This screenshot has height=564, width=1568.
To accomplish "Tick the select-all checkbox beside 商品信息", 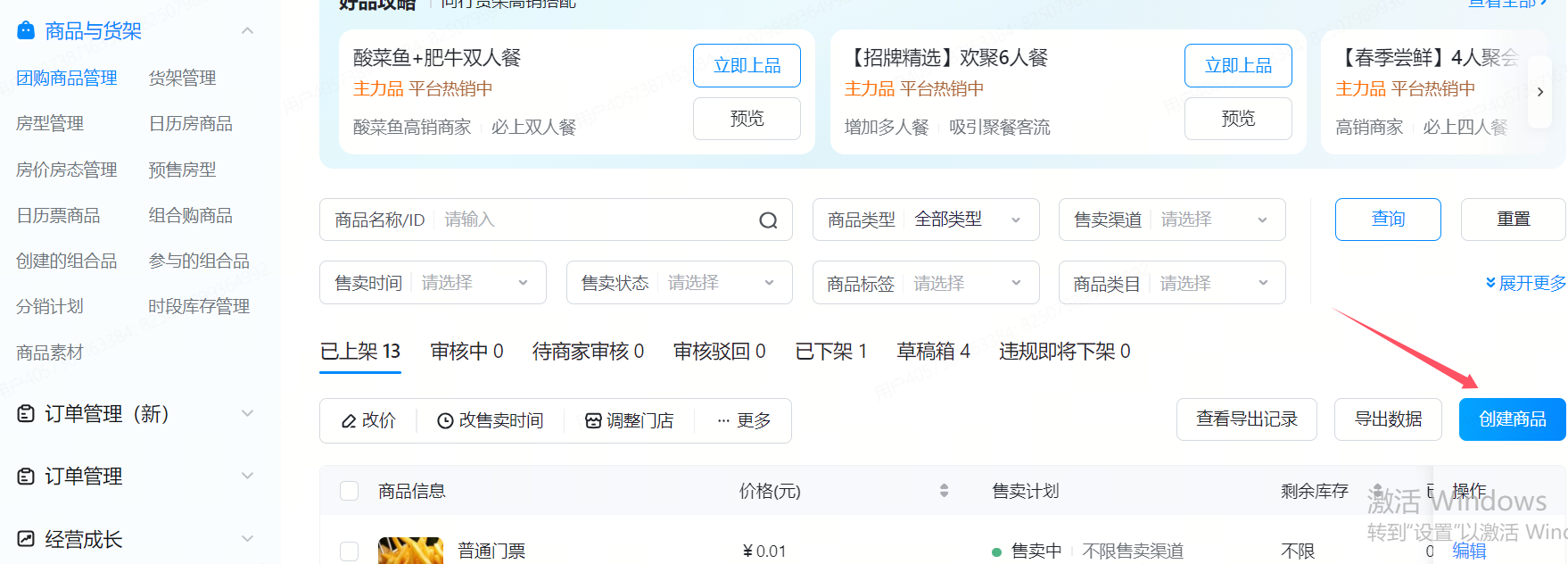I will click(350, 491).
